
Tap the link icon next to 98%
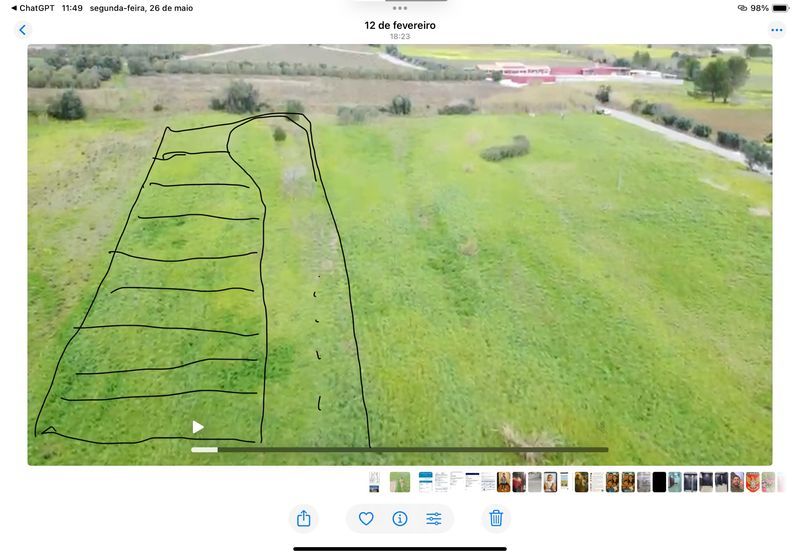pos(742,8)
